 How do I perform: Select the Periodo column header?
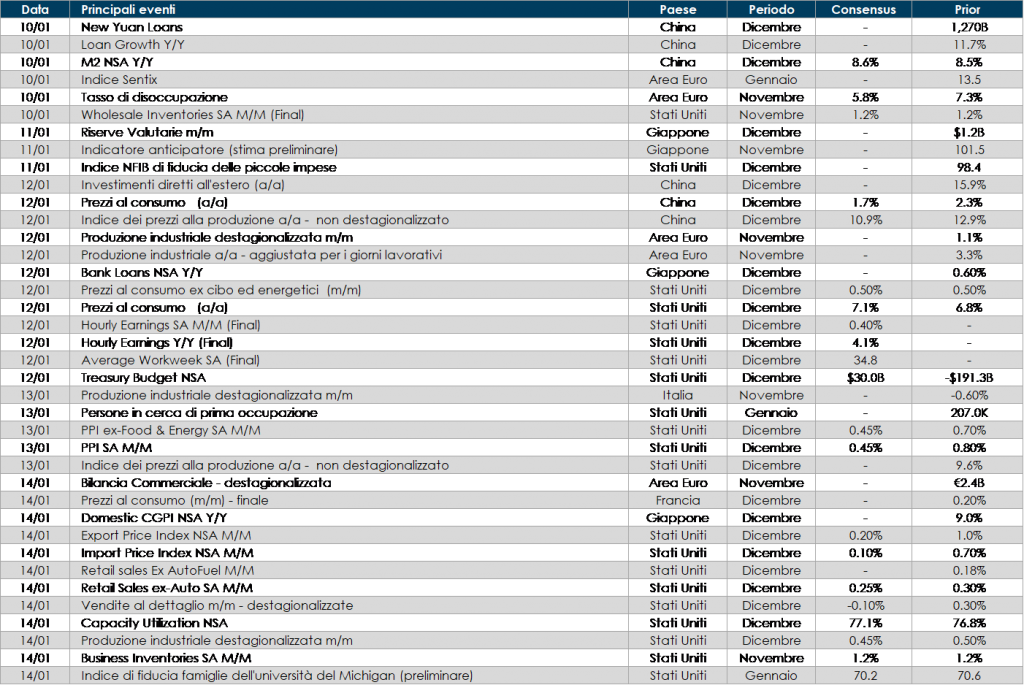[x=771, y=9]
